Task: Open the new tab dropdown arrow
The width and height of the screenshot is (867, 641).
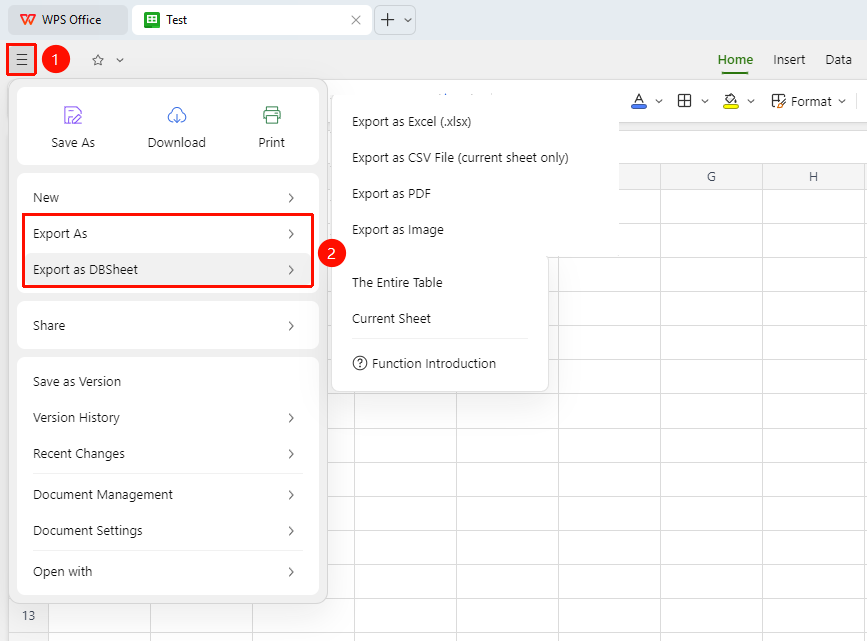Action: coord(408,20)
